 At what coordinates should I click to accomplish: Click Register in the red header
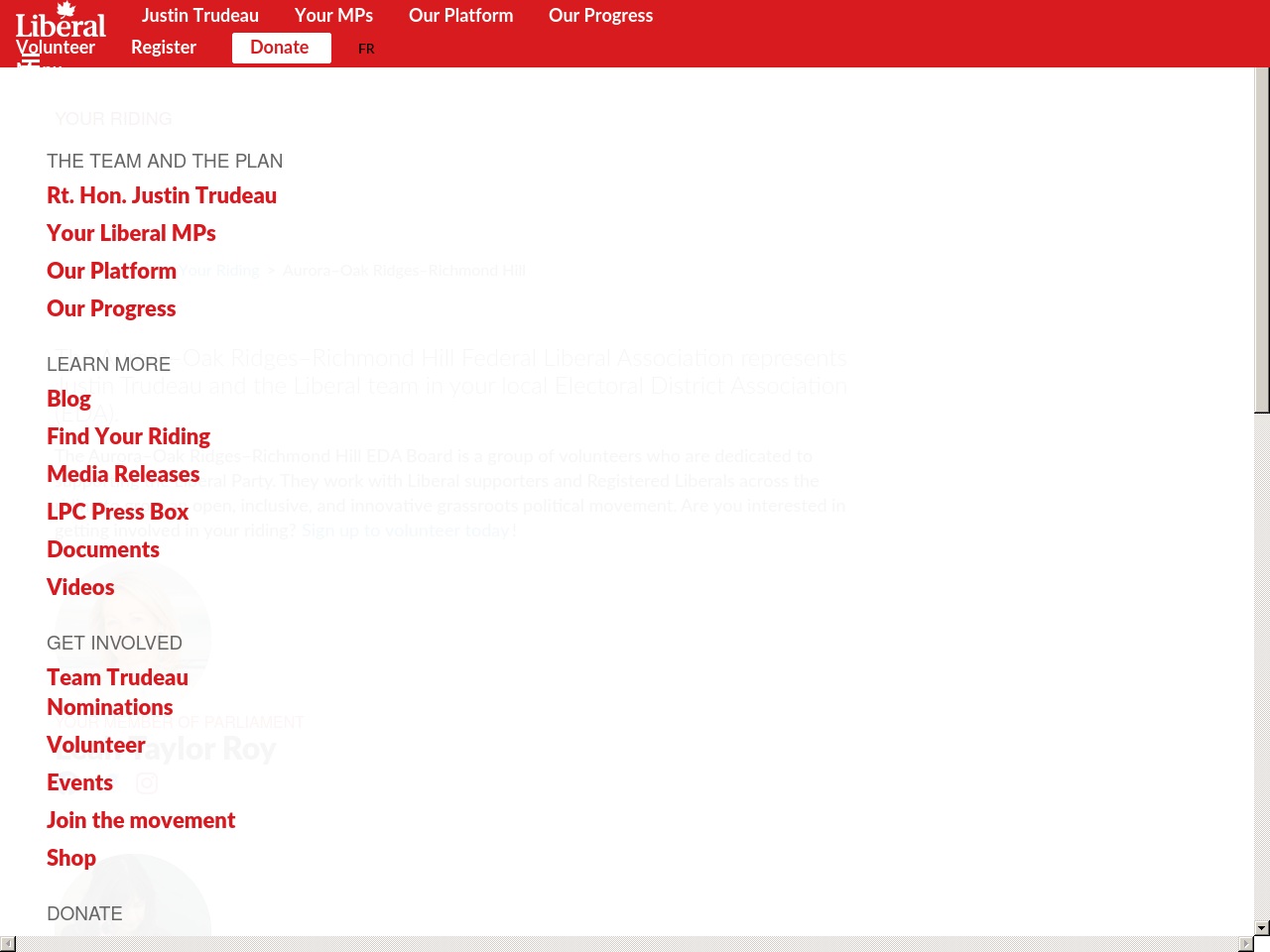(164, 48)
